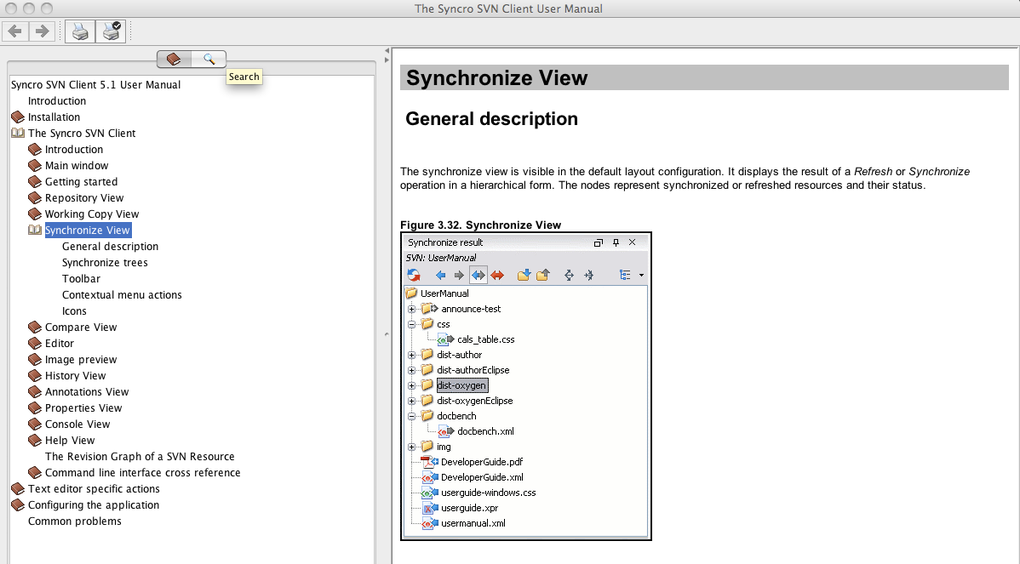Click the book icon beside History View
This screenshot has height=564, width=1020.
34,376
